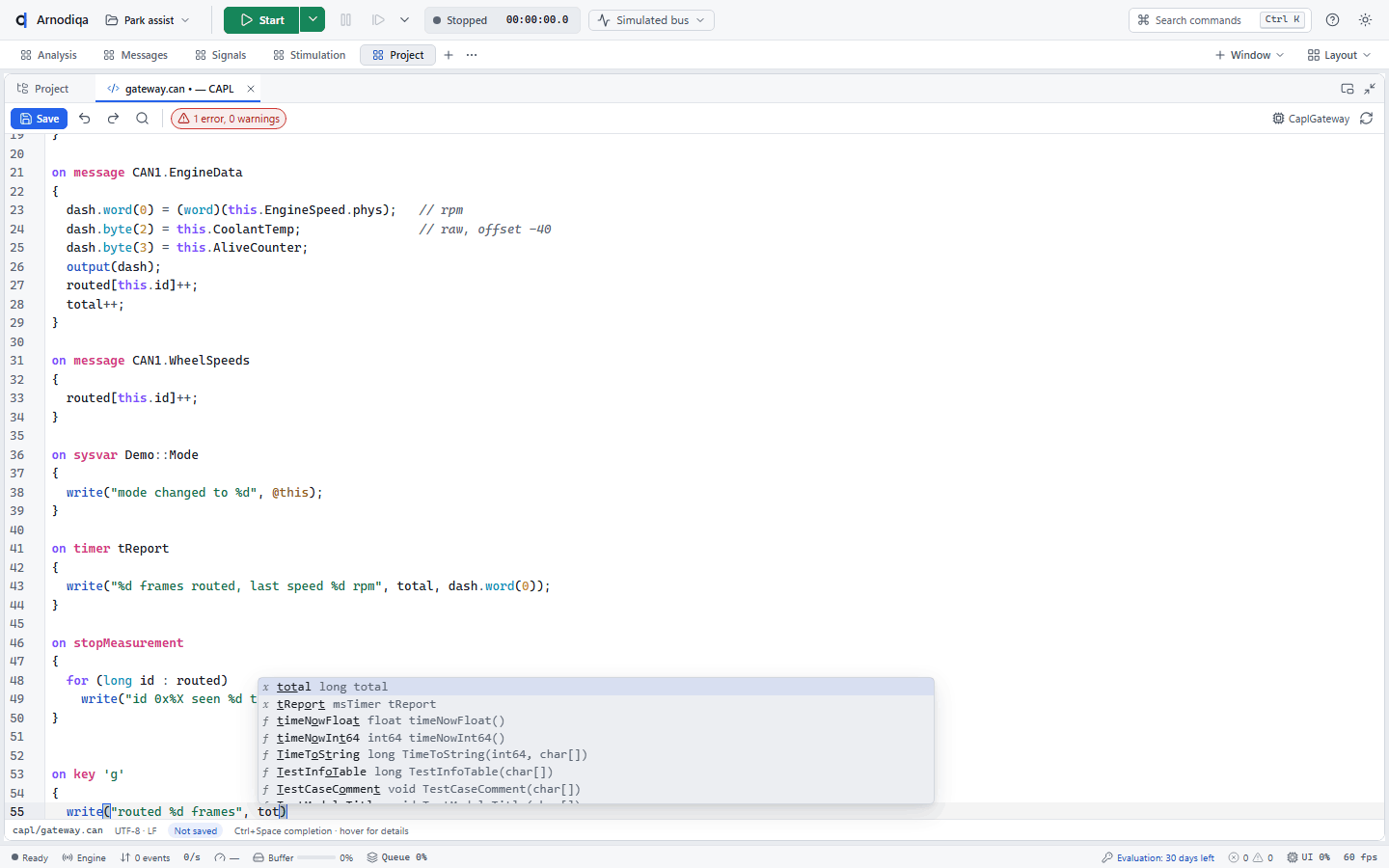Click the step-forward playback icon
The image size is (1389, 868).
pyautogui.click(x=378, y=20)
